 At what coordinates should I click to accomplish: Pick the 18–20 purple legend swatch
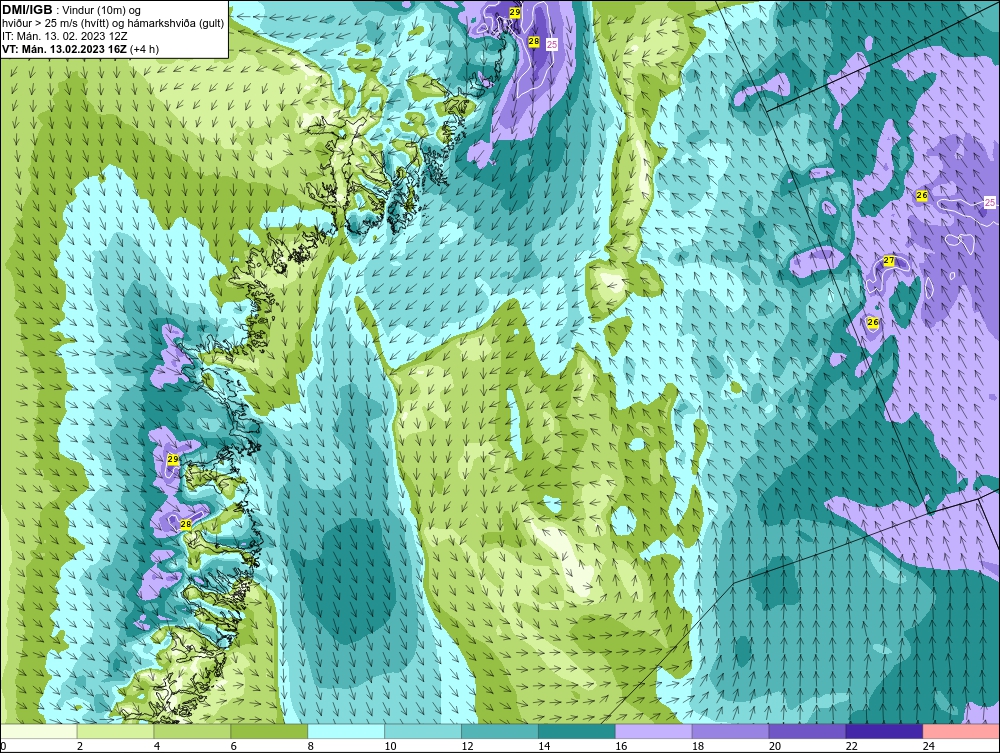[x=730, y=731]
